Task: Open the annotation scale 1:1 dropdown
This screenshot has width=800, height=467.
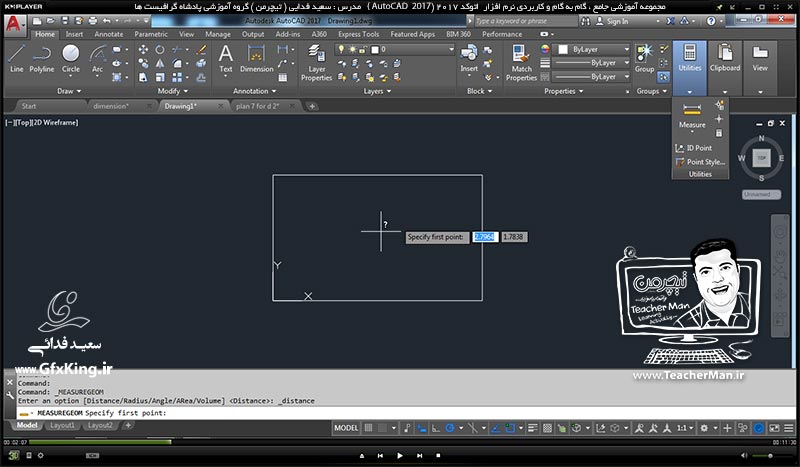Action: pyautogui.click(x=685, y=428)
